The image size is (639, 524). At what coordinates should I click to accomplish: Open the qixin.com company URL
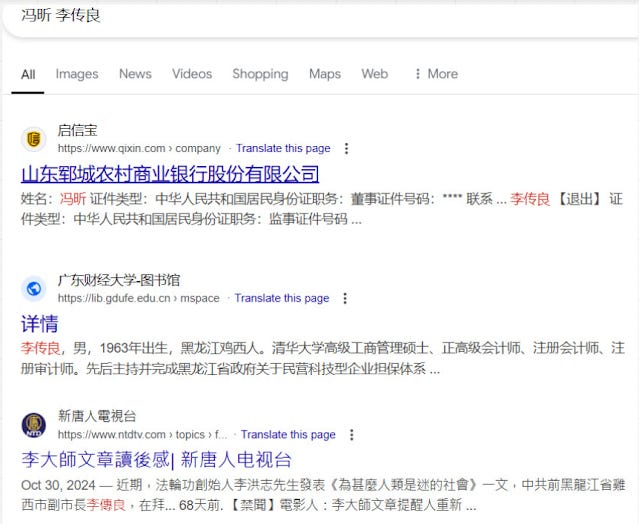point(139,148)
